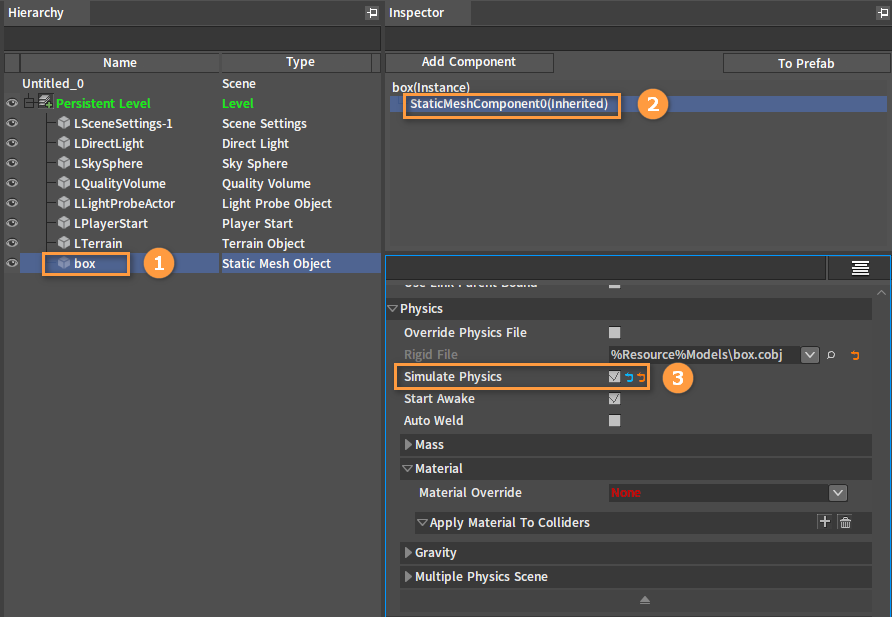The width and height of the screenshot is (892, 617).
Task: Hide the LSceneSettings-1 object
Action: point(12,123)
